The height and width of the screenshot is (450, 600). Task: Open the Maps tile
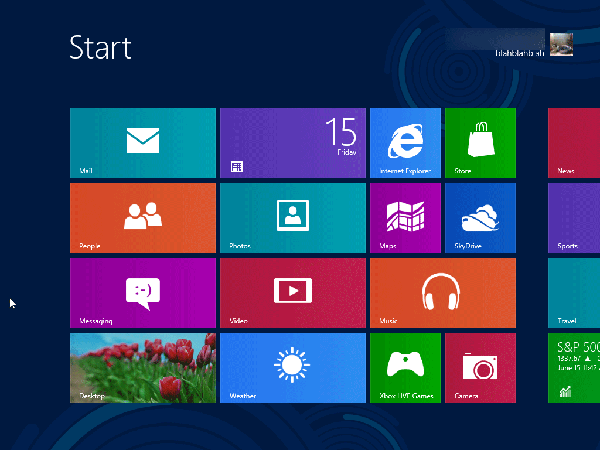405,218
